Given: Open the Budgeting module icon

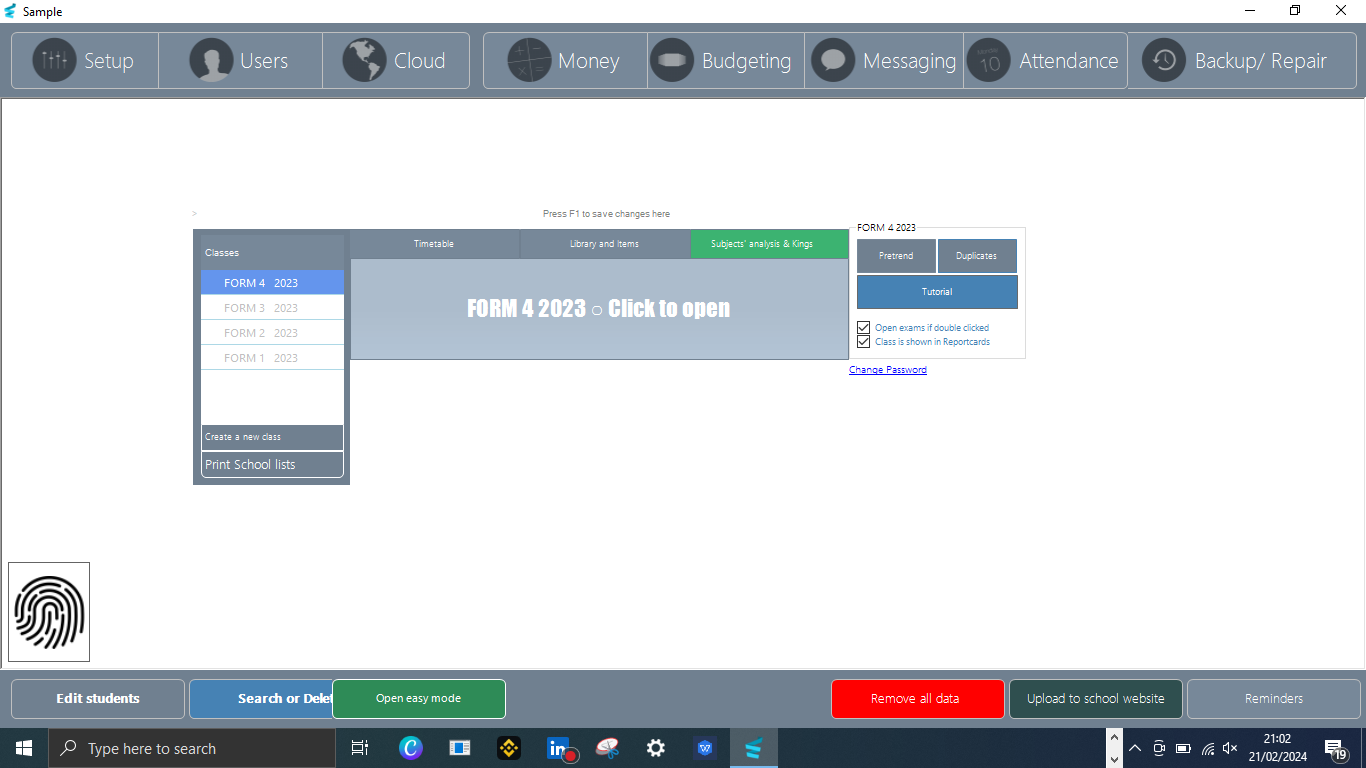Looking at the screenshot, I should [x=672, y=61].
